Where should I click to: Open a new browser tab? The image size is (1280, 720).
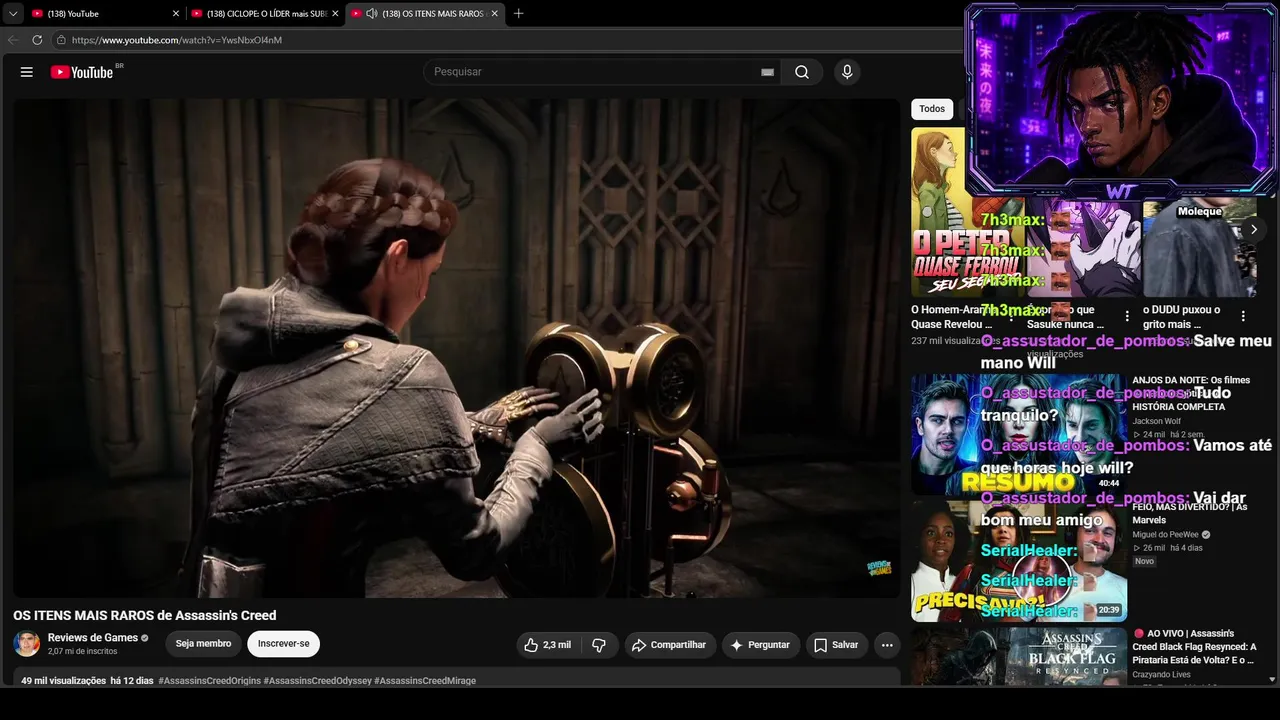pos(518,14)
